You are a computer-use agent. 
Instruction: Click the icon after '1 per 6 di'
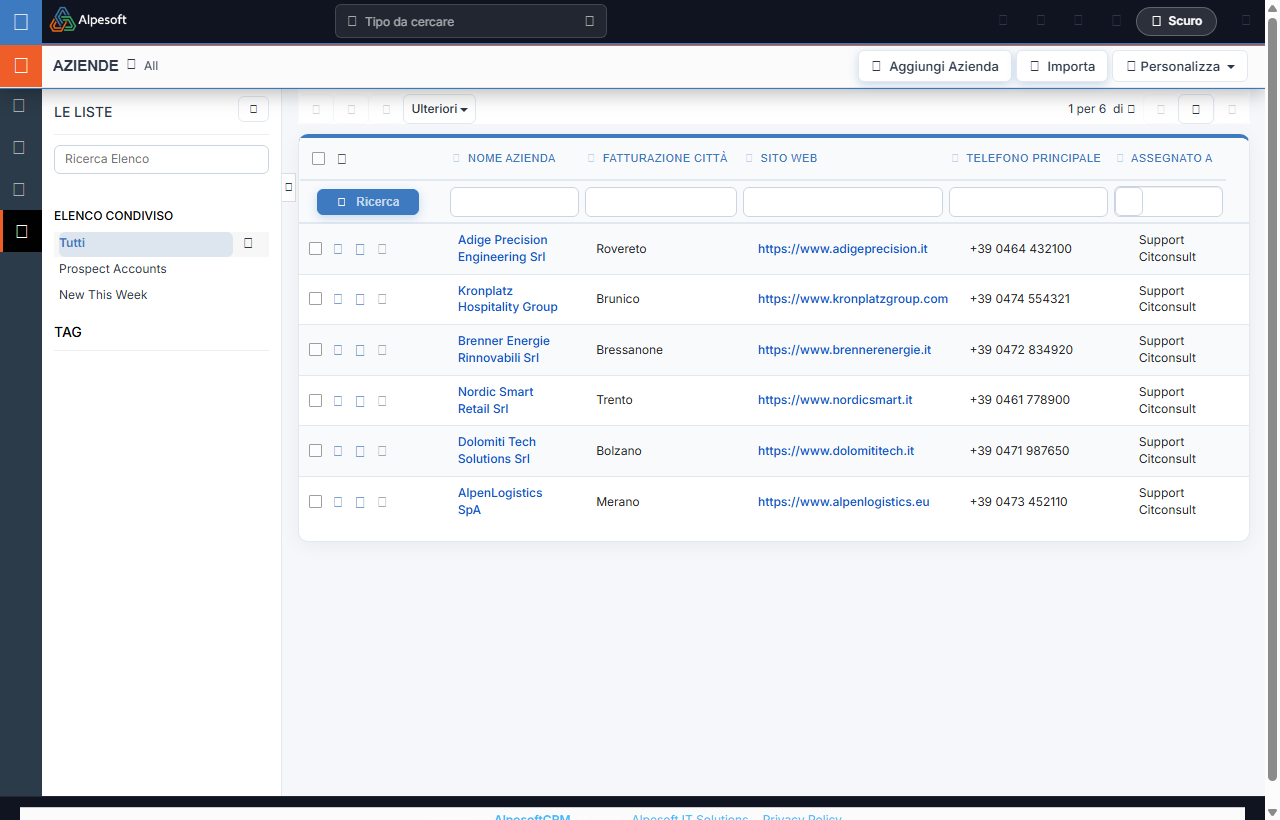[1131, 109]
